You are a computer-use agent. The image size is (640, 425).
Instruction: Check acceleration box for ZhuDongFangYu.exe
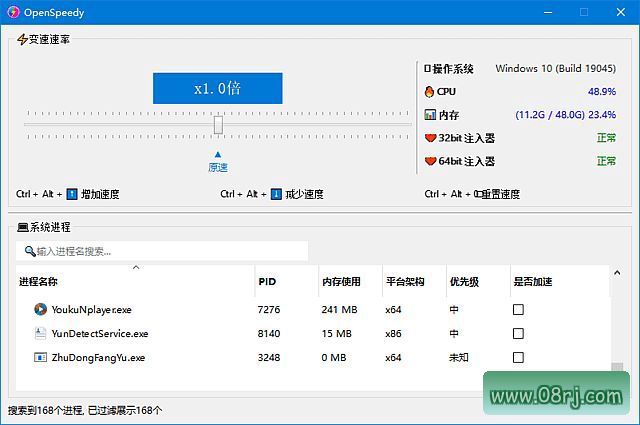point(518,357)
